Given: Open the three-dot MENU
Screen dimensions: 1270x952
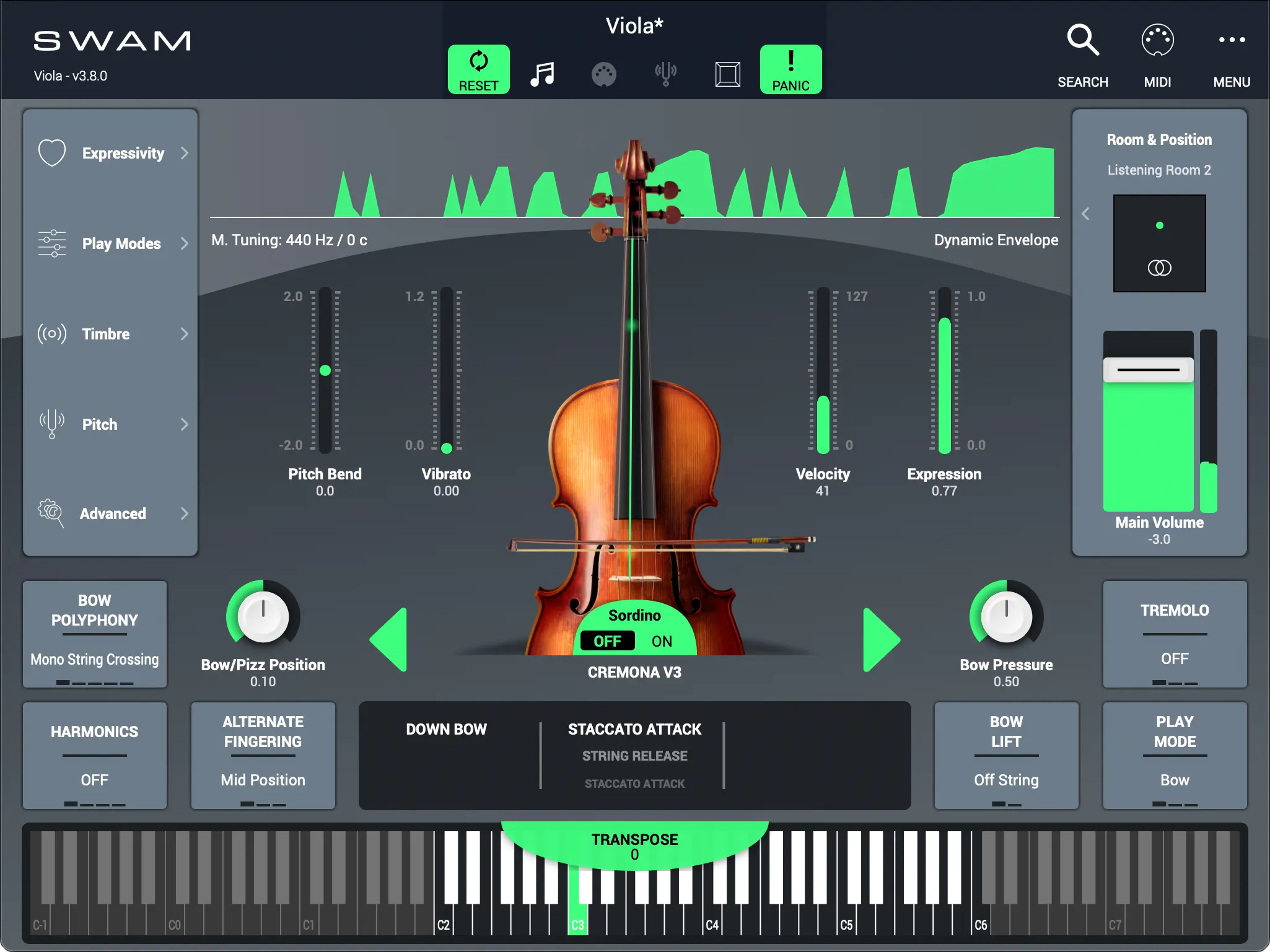Looking at the screenshot, I should [x=1232, y=41].
